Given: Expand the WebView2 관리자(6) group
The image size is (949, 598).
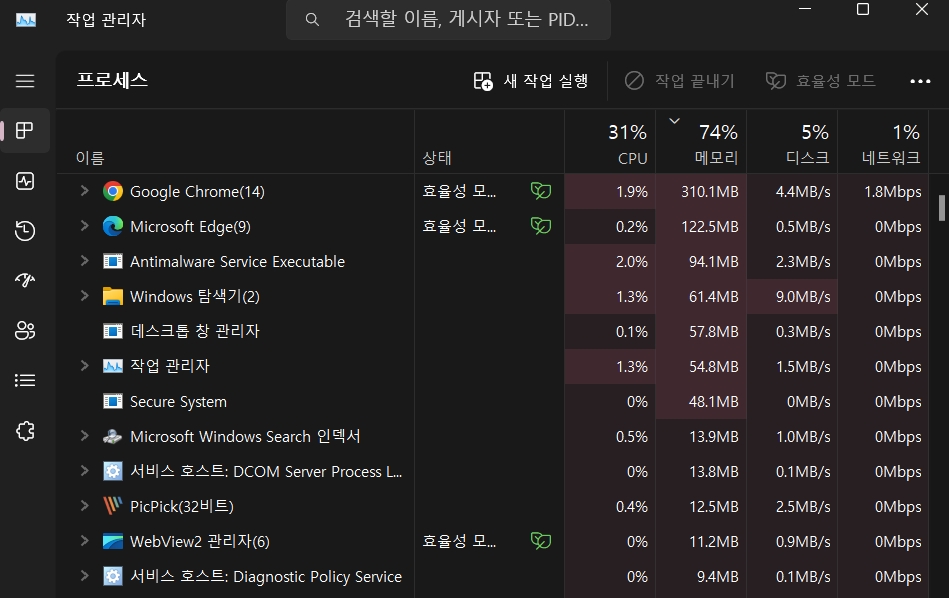Looking at the screenshot, I should pyautogui.click(x=84, y=540).
